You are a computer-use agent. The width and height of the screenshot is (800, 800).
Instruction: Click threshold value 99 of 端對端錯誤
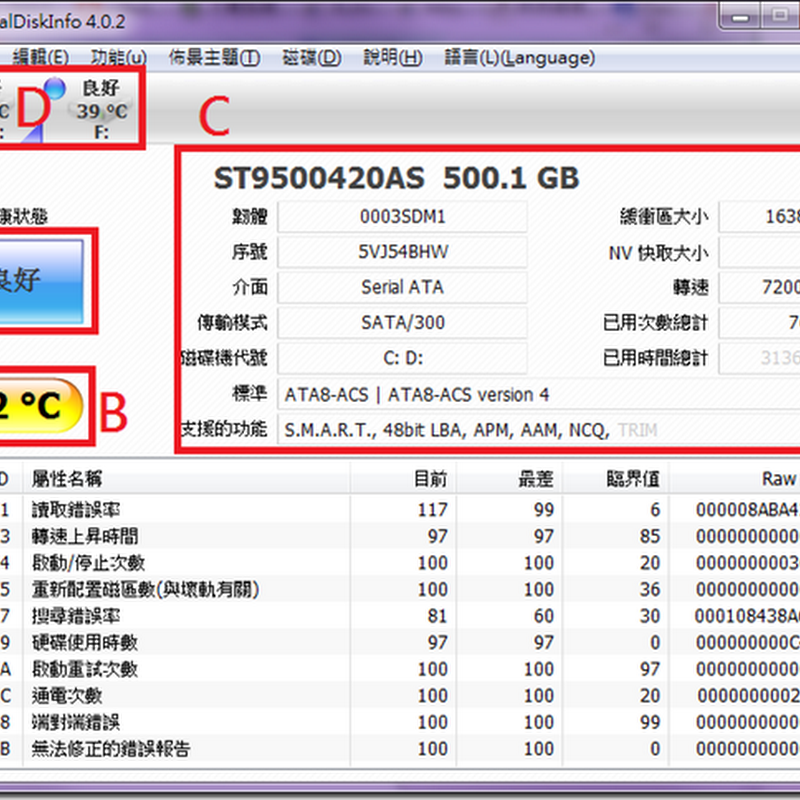pos(650,722)
